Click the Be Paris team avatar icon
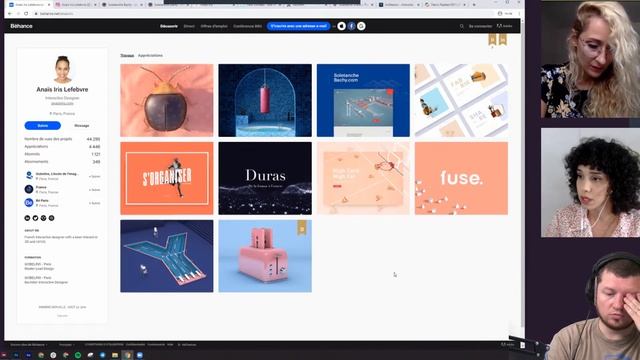This screenshot has height=360, width=640. (x=29, y=202)
